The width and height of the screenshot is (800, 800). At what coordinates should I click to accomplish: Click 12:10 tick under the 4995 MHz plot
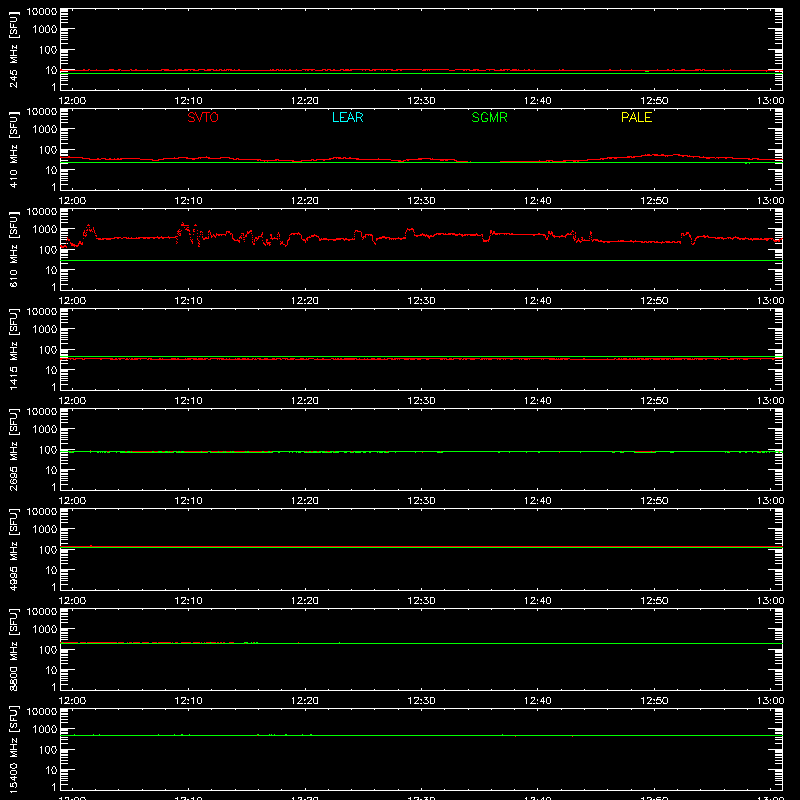188,601
